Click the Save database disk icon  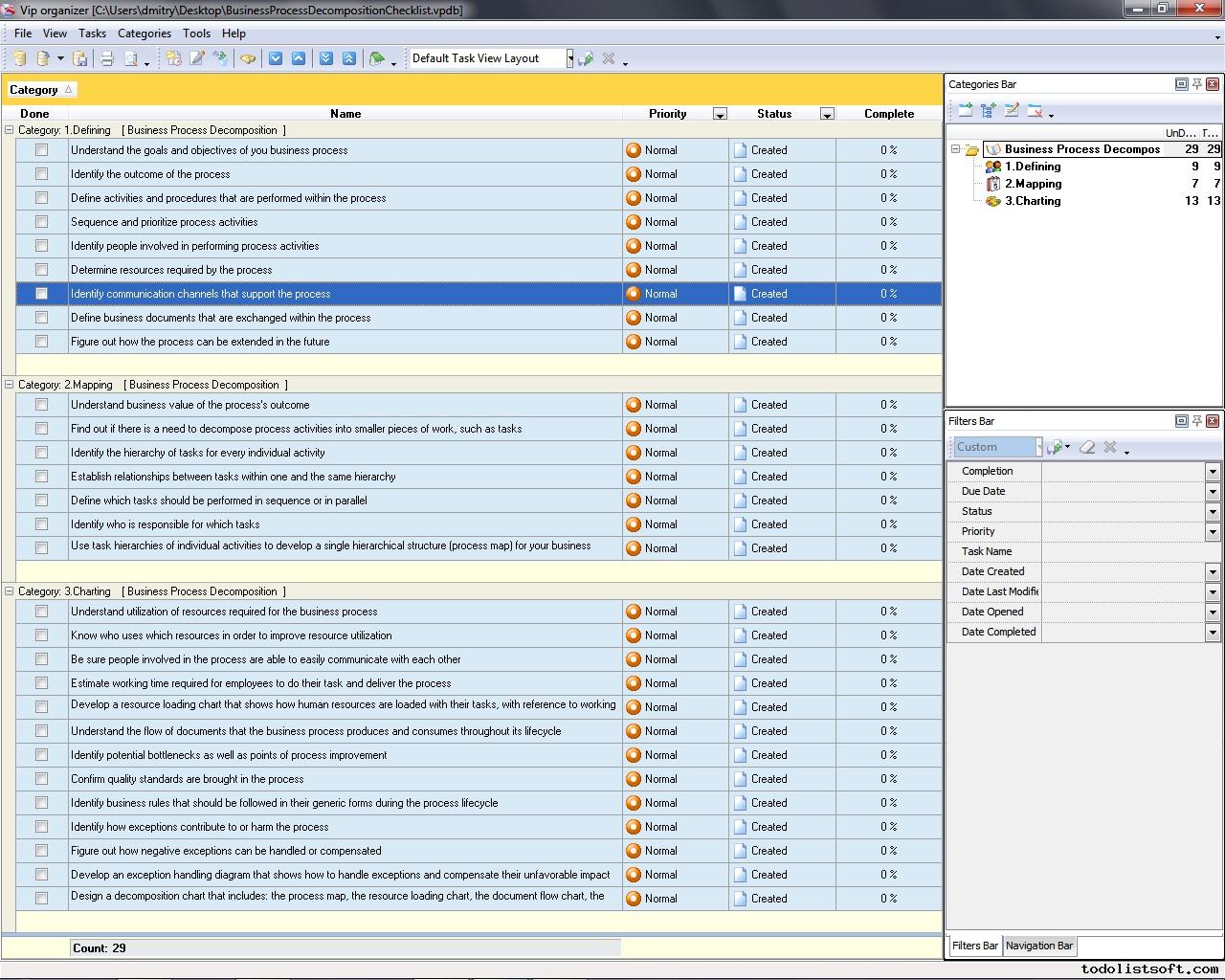(x=80, y=58)
